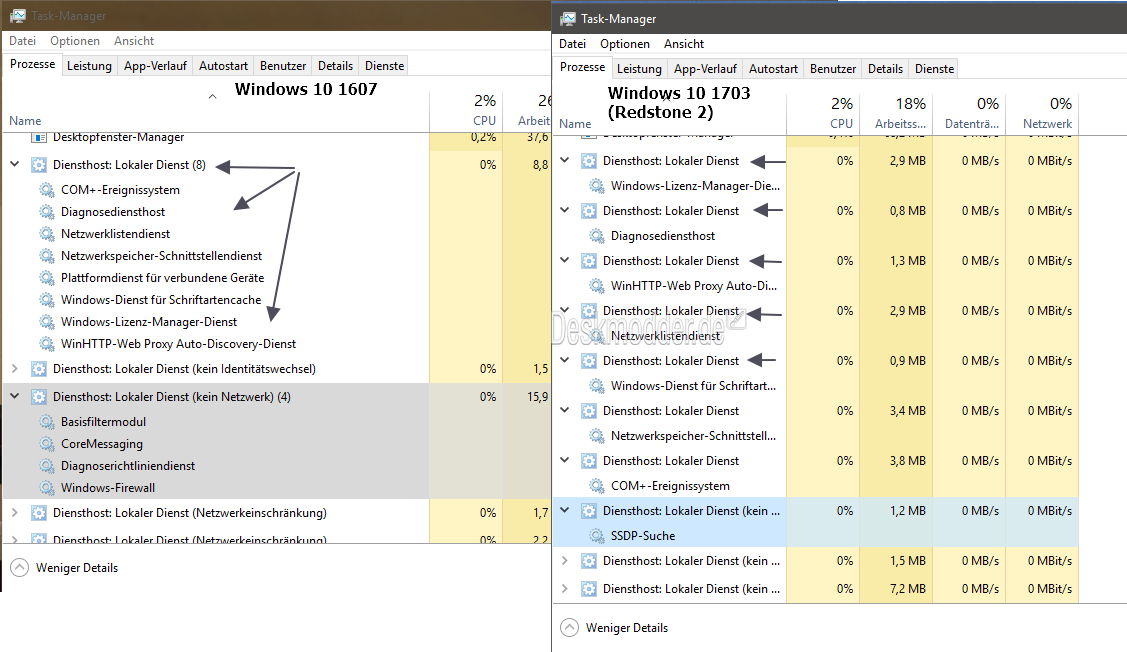Sort by CPU column in 1607 window
The width and height of the screenshot is (1127, 652).
point(466,110)
